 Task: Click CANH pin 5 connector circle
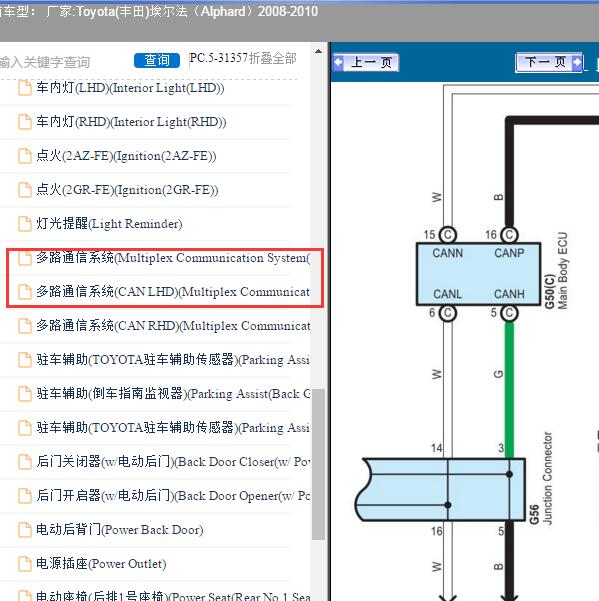(x=509, y=313)
